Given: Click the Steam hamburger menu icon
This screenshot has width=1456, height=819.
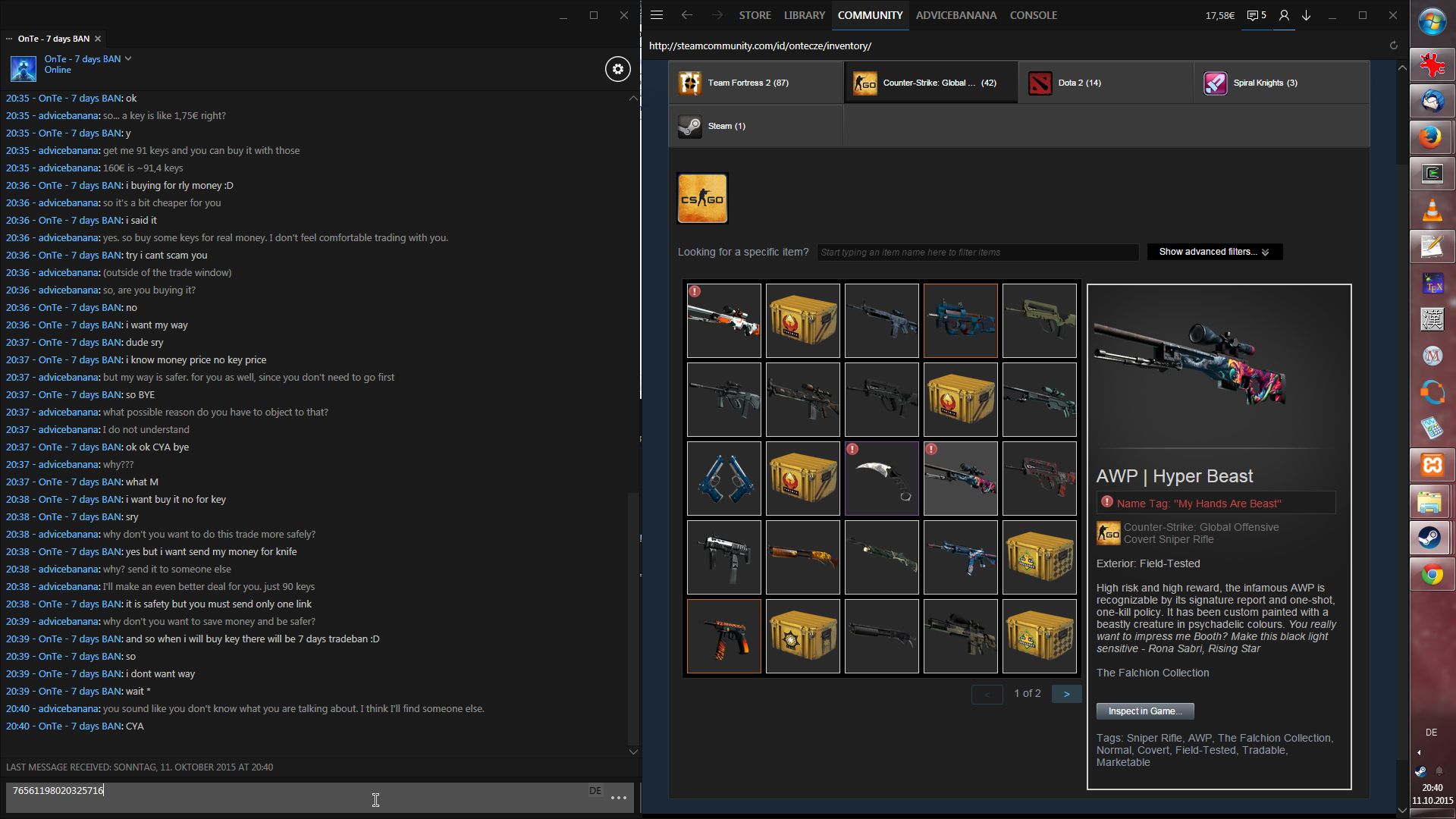Looking at the screenshot, I should click(x=657, y=15).
